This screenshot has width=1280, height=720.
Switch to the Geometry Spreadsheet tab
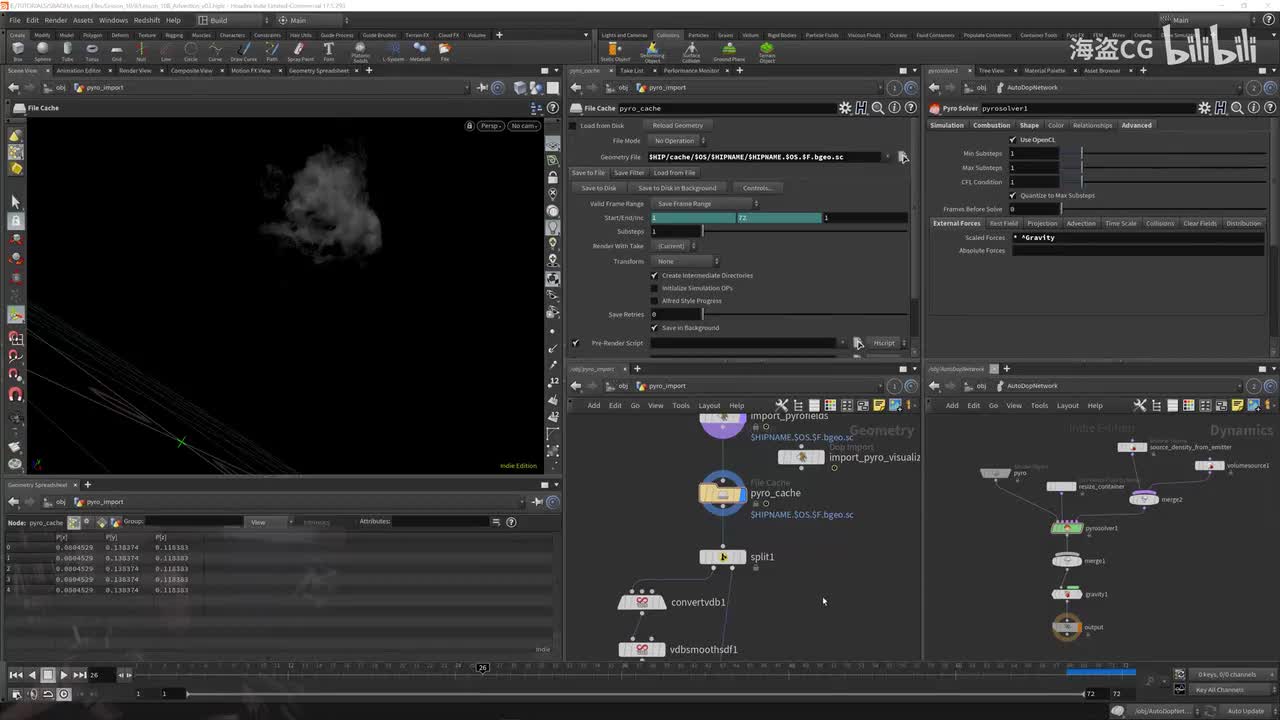[318, 71]
